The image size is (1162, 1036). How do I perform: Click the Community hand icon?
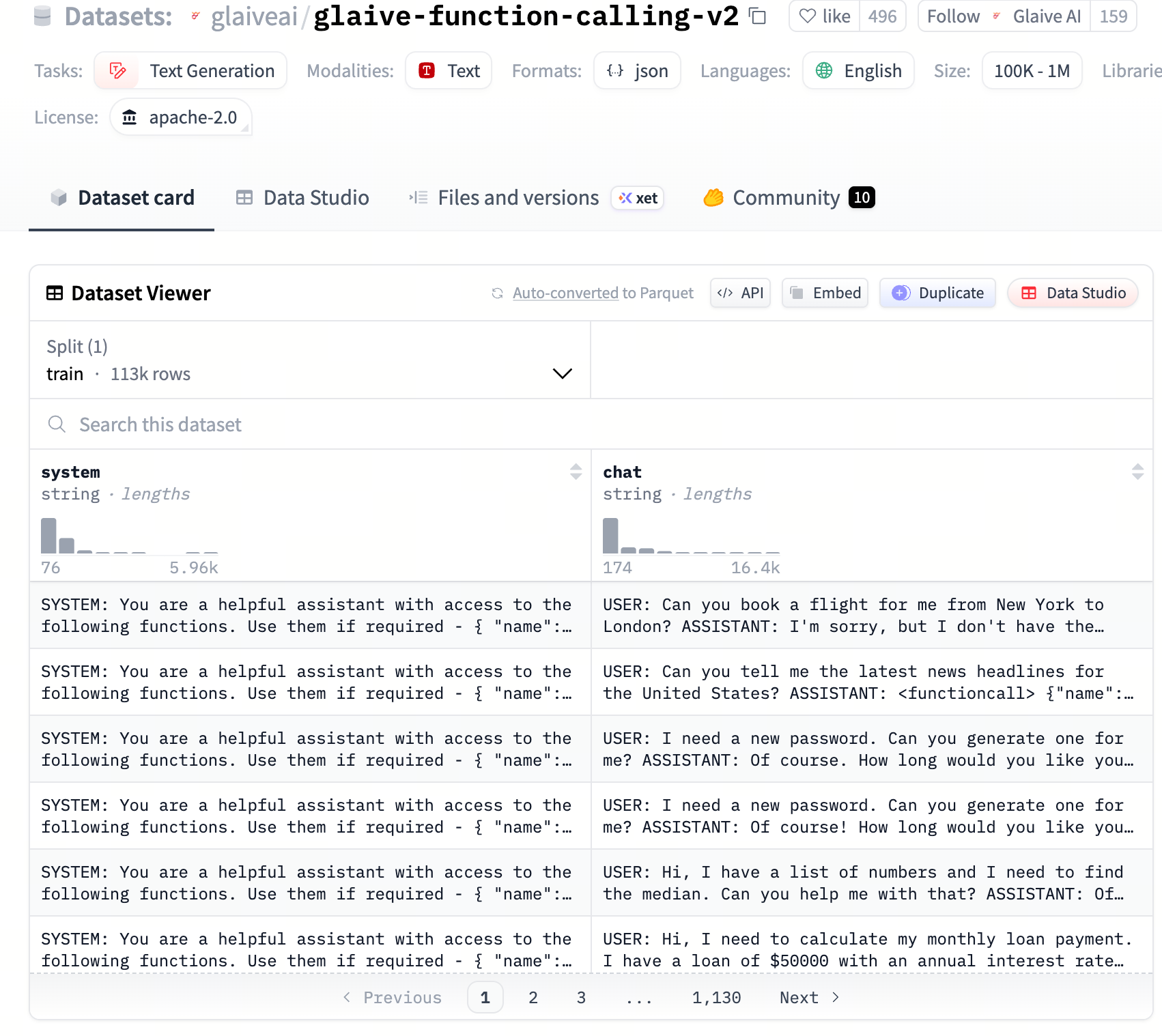[x=713, y=198]
